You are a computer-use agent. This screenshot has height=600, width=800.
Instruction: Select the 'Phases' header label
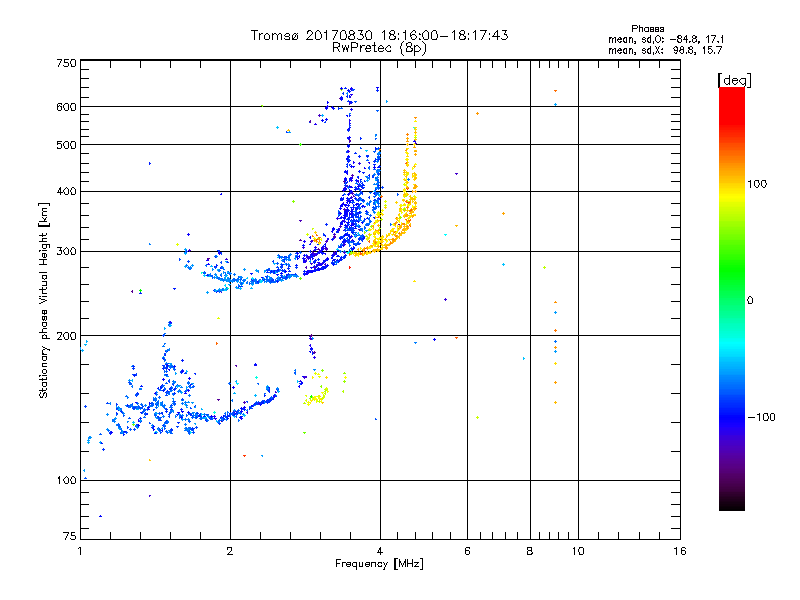[x=647, y=29]
